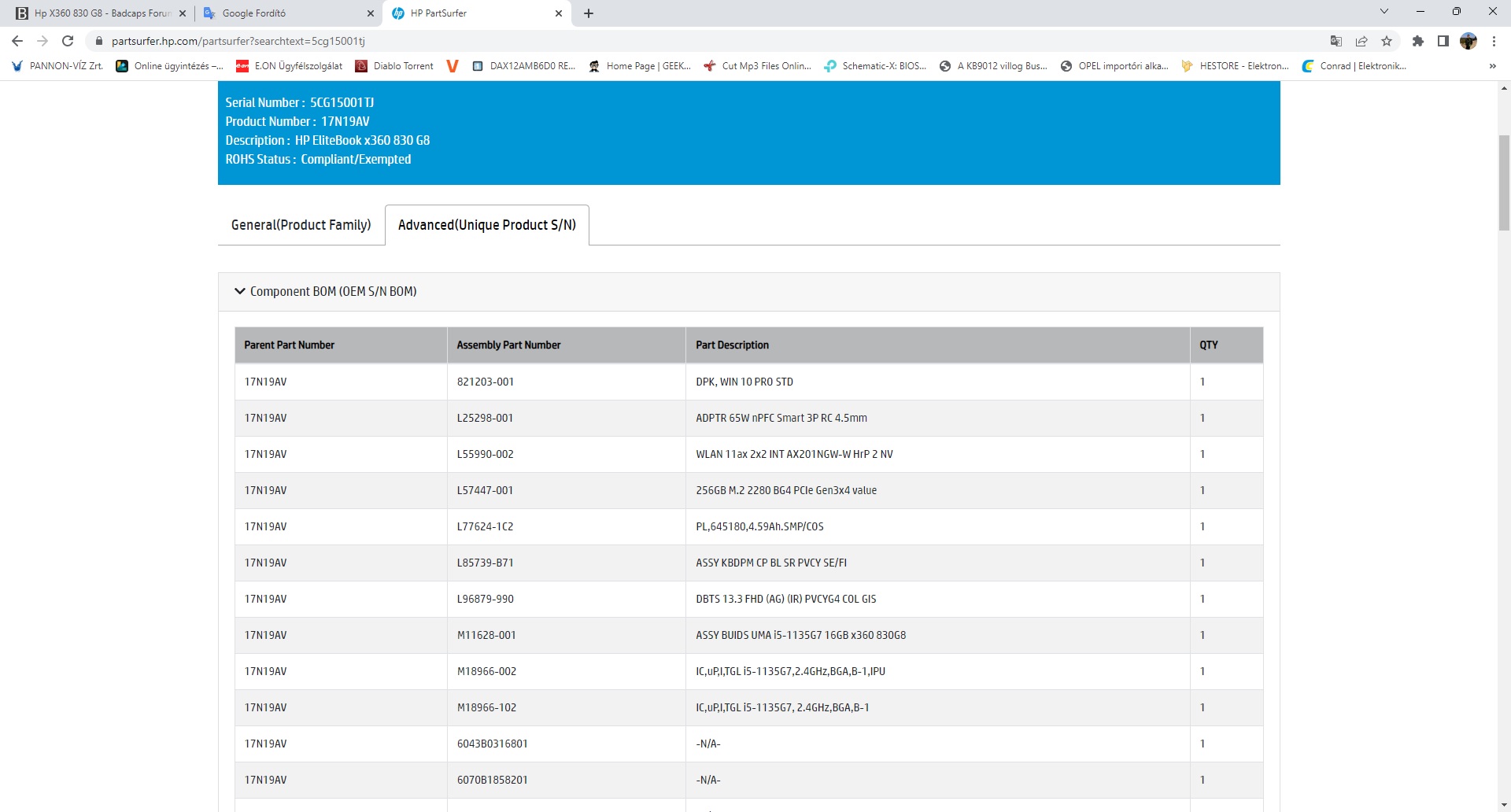
Task: Select part number L77624-1C2
Action: click(x=485, y=526)
